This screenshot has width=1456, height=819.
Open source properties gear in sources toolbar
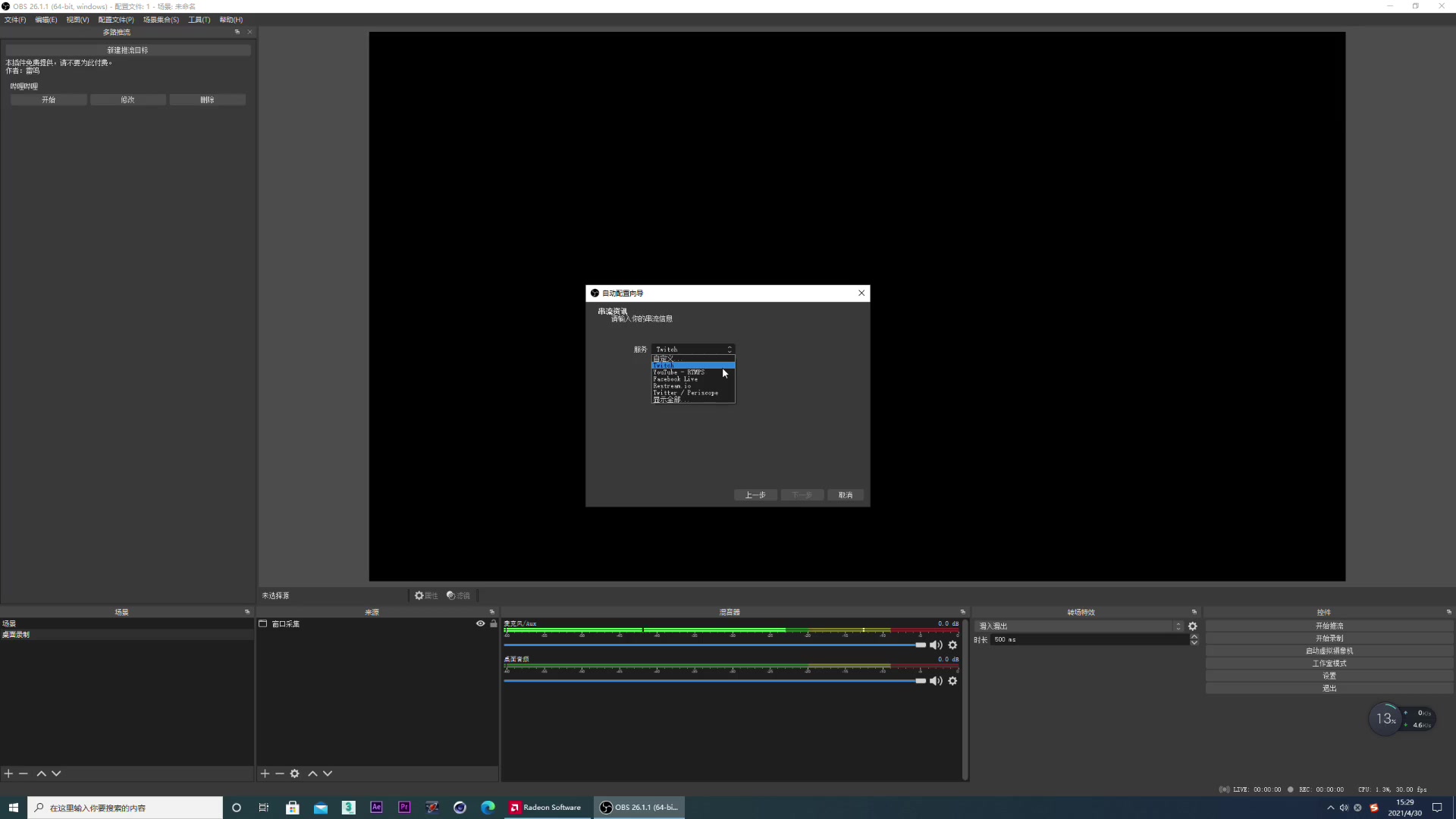pos(294,773)
